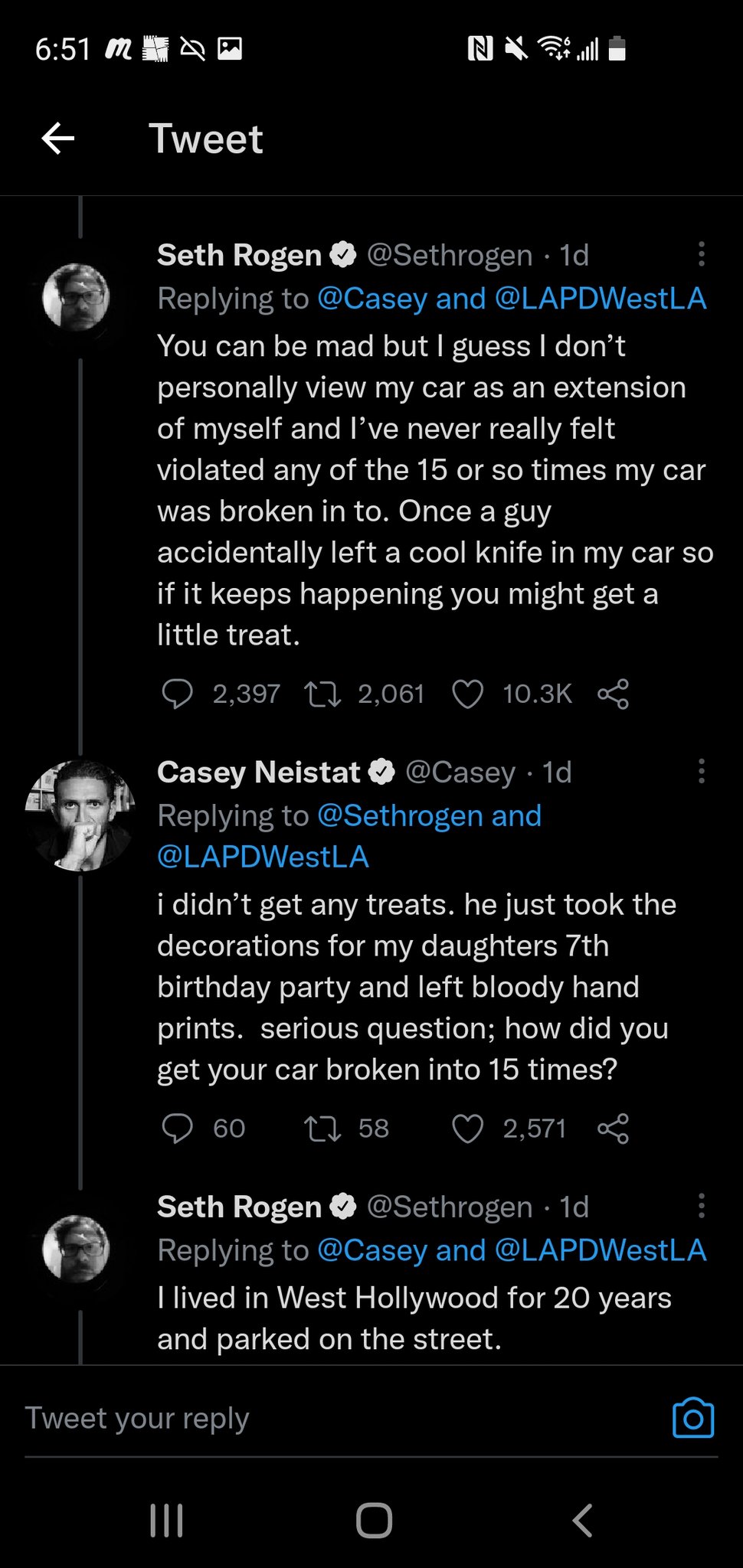Open more options on Casey Neistat's tweet
743x1568 pixels.
[x=701, y=772]
